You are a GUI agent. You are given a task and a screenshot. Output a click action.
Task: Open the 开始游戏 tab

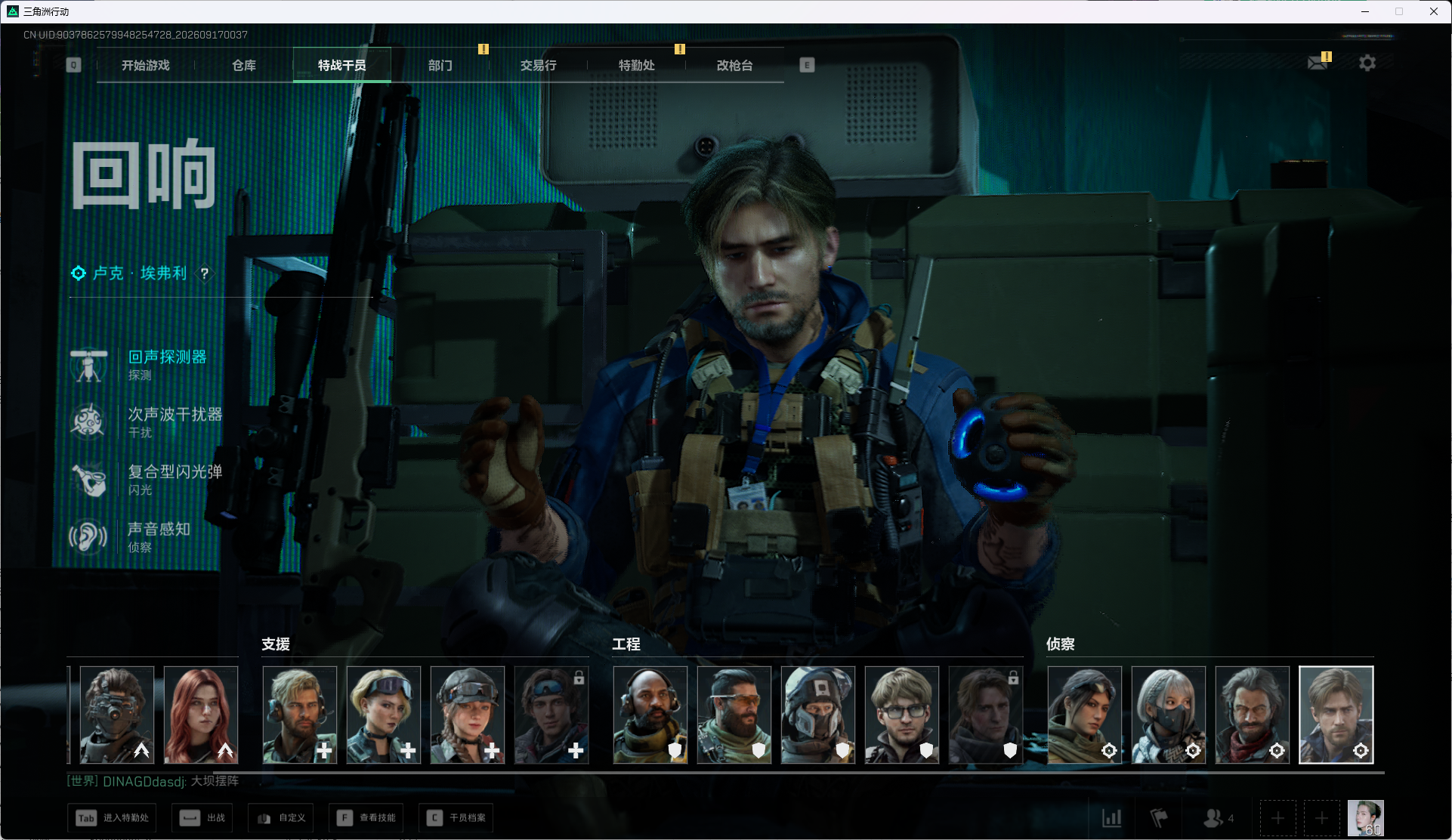(146, 66)
